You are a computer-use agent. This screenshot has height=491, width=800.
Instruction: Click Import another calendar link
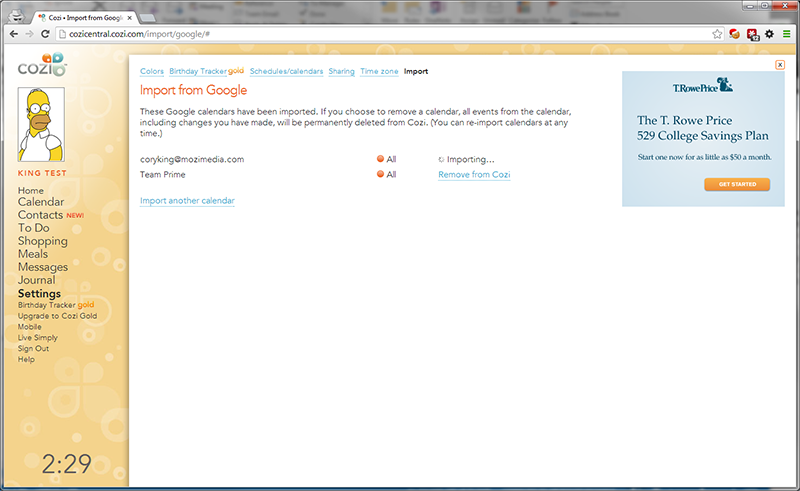click(x=187, y=201)
